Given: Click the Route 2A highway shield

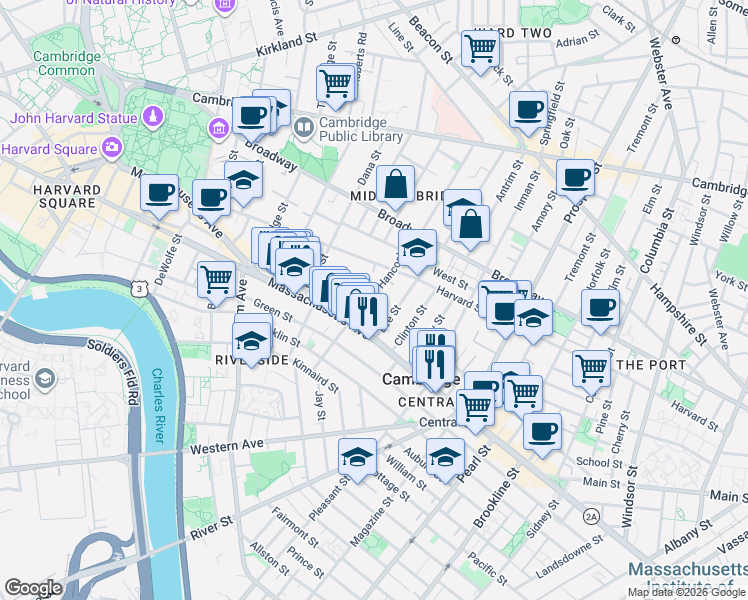Looking at the screenshot, I should [591, 517].
